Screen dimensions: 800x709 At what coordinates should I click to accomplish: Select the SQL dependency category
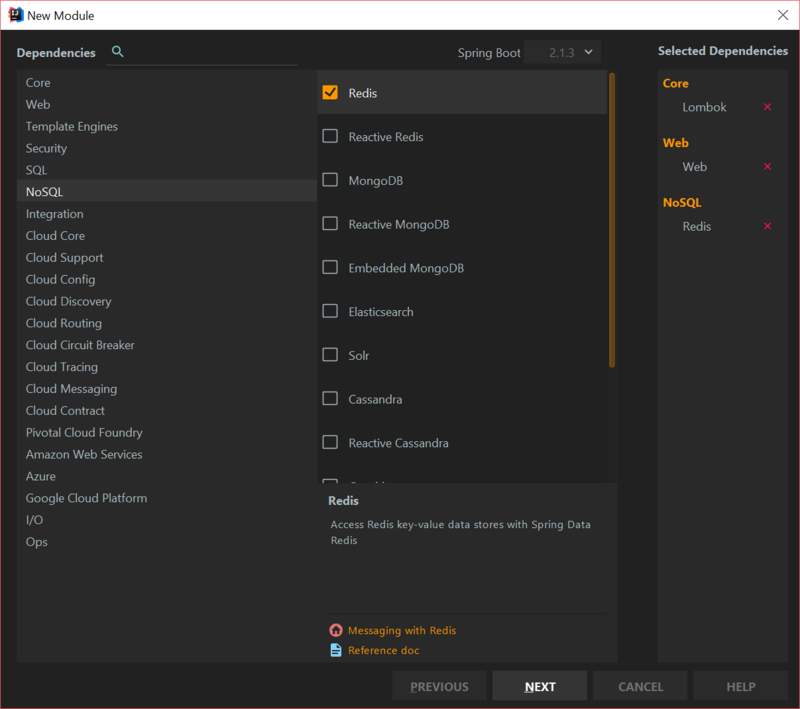coord(37,170)
